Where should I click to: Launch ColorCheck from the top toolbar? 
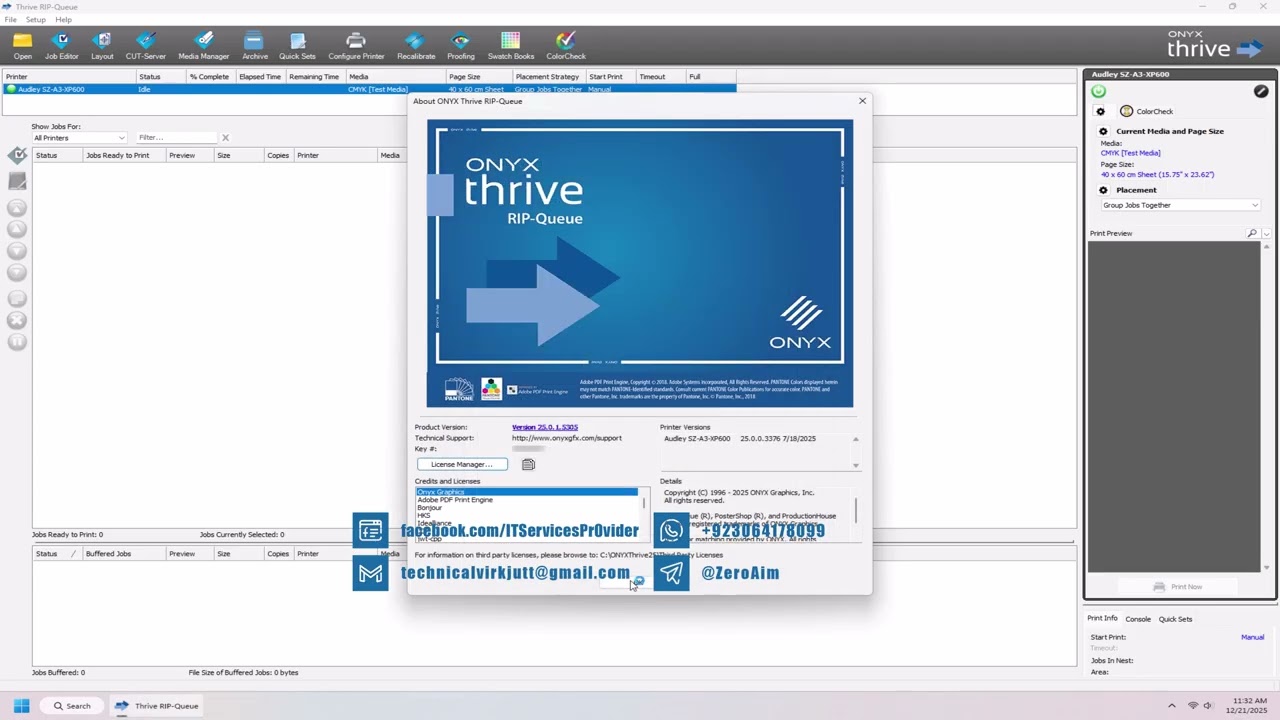pos(566,46)
